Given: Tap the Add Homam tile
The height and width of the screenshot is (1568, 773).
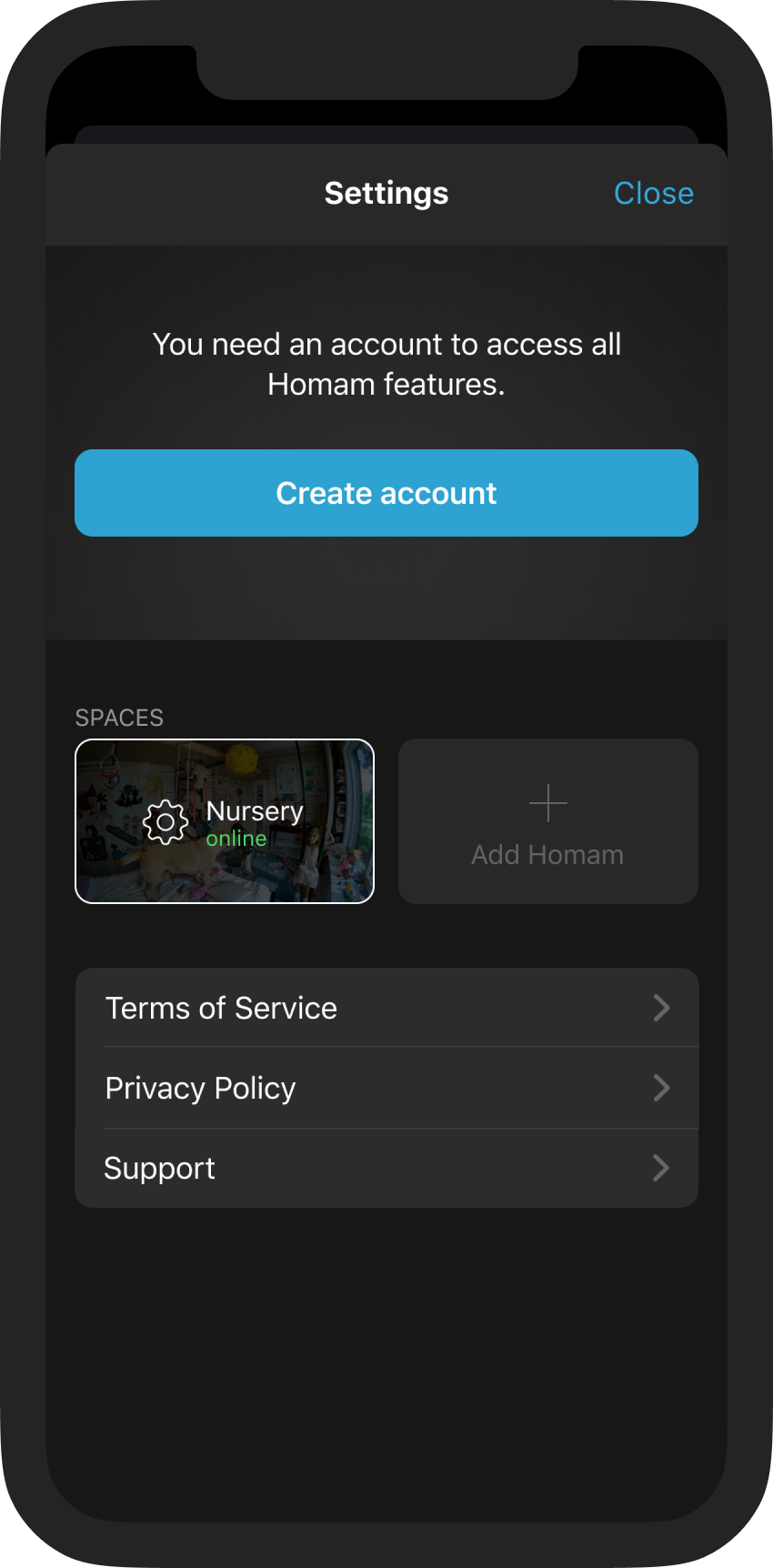Looking at the screenshot, I should pos(547,821).
